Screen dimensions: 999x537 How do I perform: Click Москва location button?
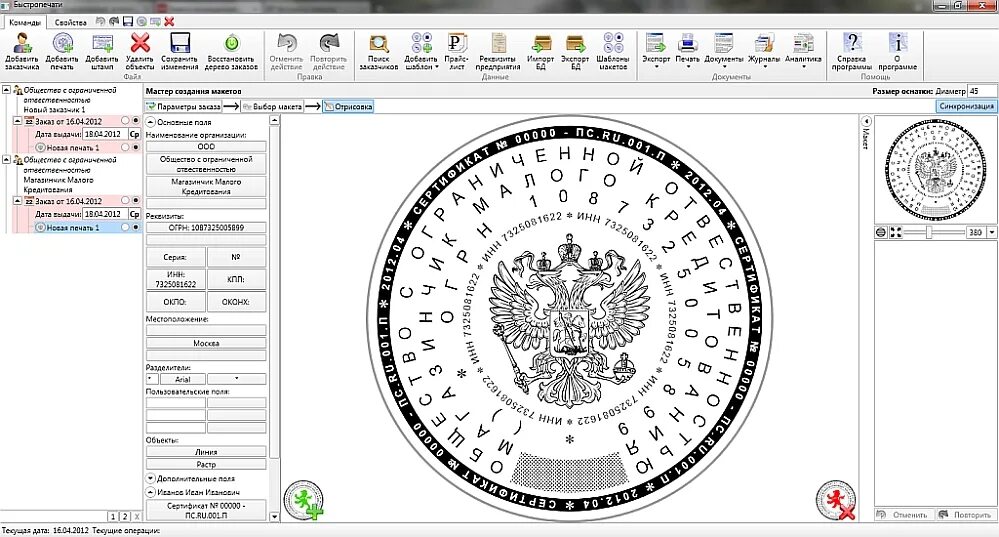(206, 343)
